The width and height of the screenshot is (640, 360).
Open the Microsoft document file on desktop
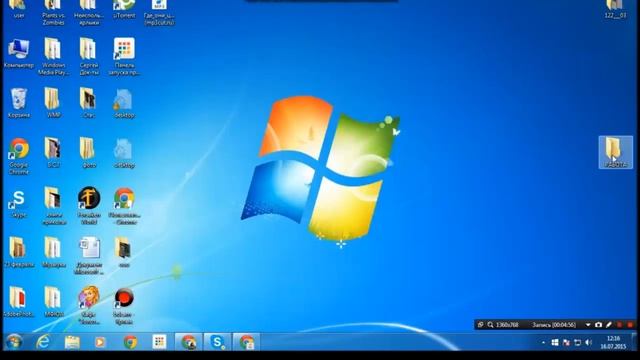89,256
